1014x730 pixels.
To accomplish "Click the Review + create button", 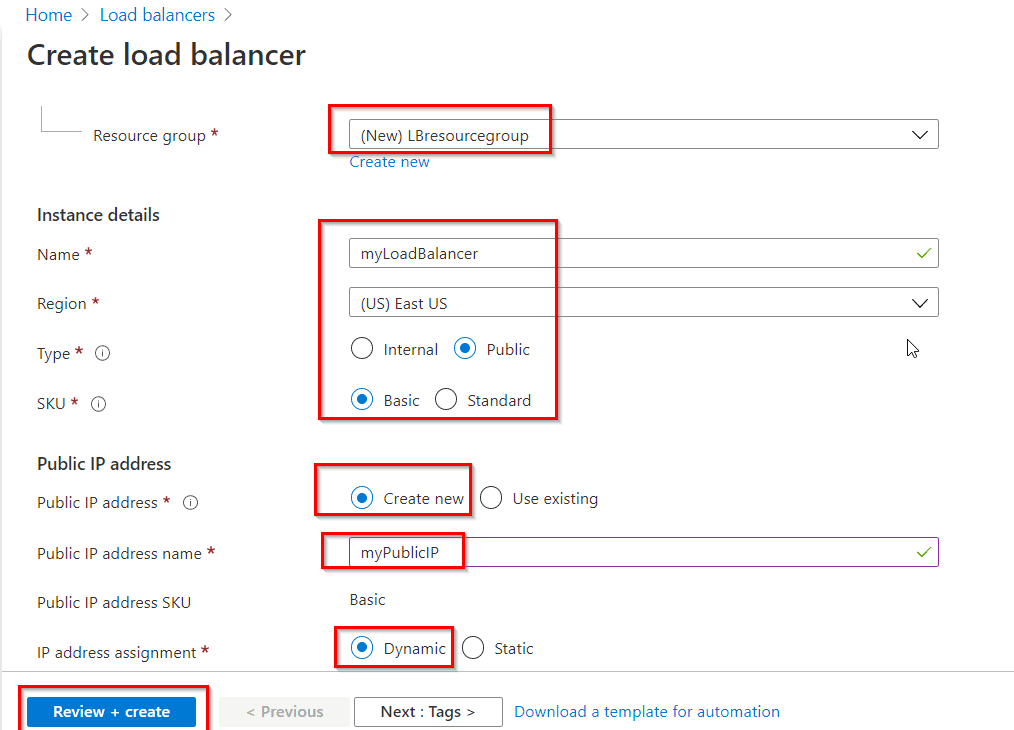I will point(110,711).
